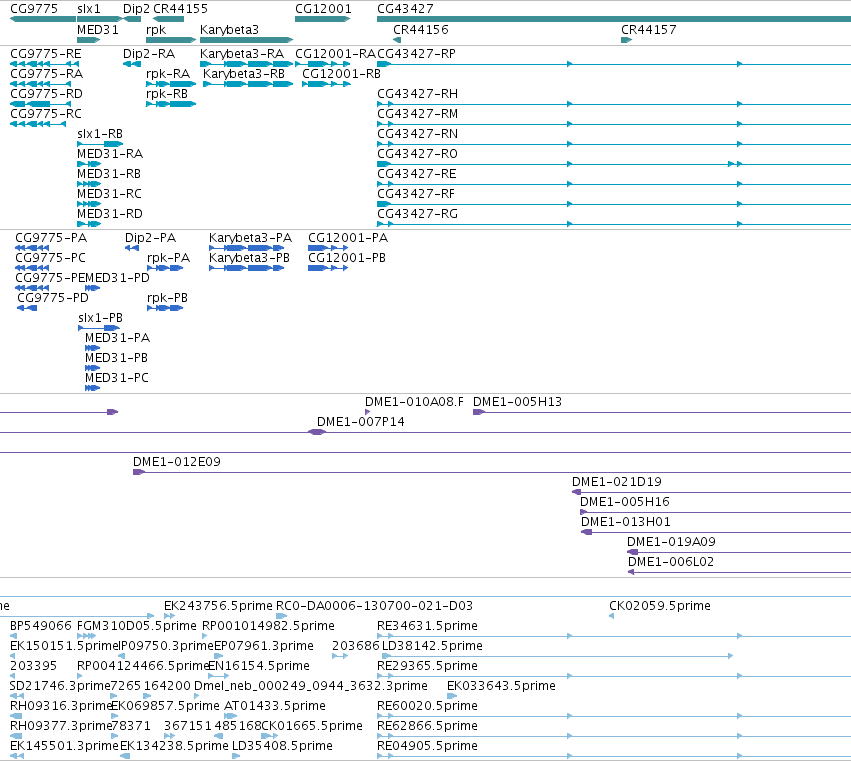The image size is (851, 761).
Task: Click transcript MED31-RA
Action: tap(110, 154)
